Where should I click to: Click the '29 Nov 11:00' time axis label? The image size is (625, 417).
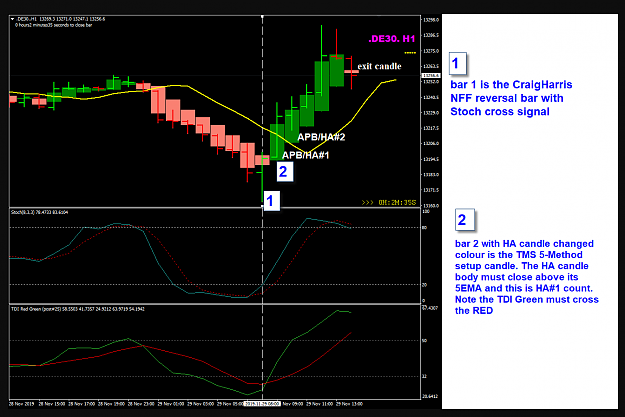[x=320, y=404]
